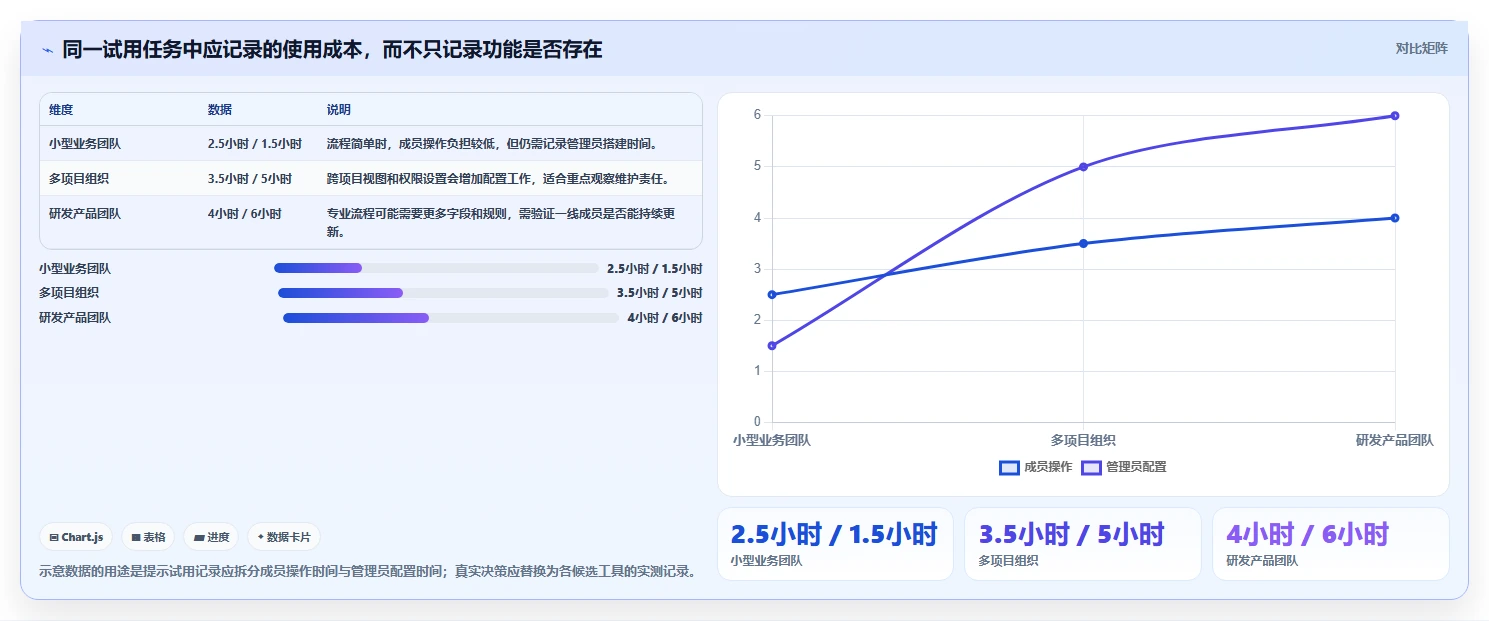This screenshot has height=621, width=1489.
Task: Click the description starting 跨项目视图和权限设置
Action: 498,179
